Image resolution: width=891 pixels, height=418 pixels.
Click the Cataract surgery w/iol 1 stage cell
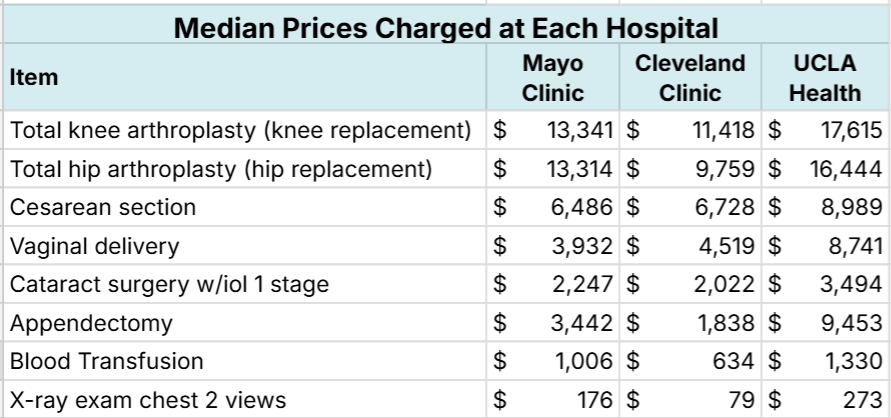point(169,284)
